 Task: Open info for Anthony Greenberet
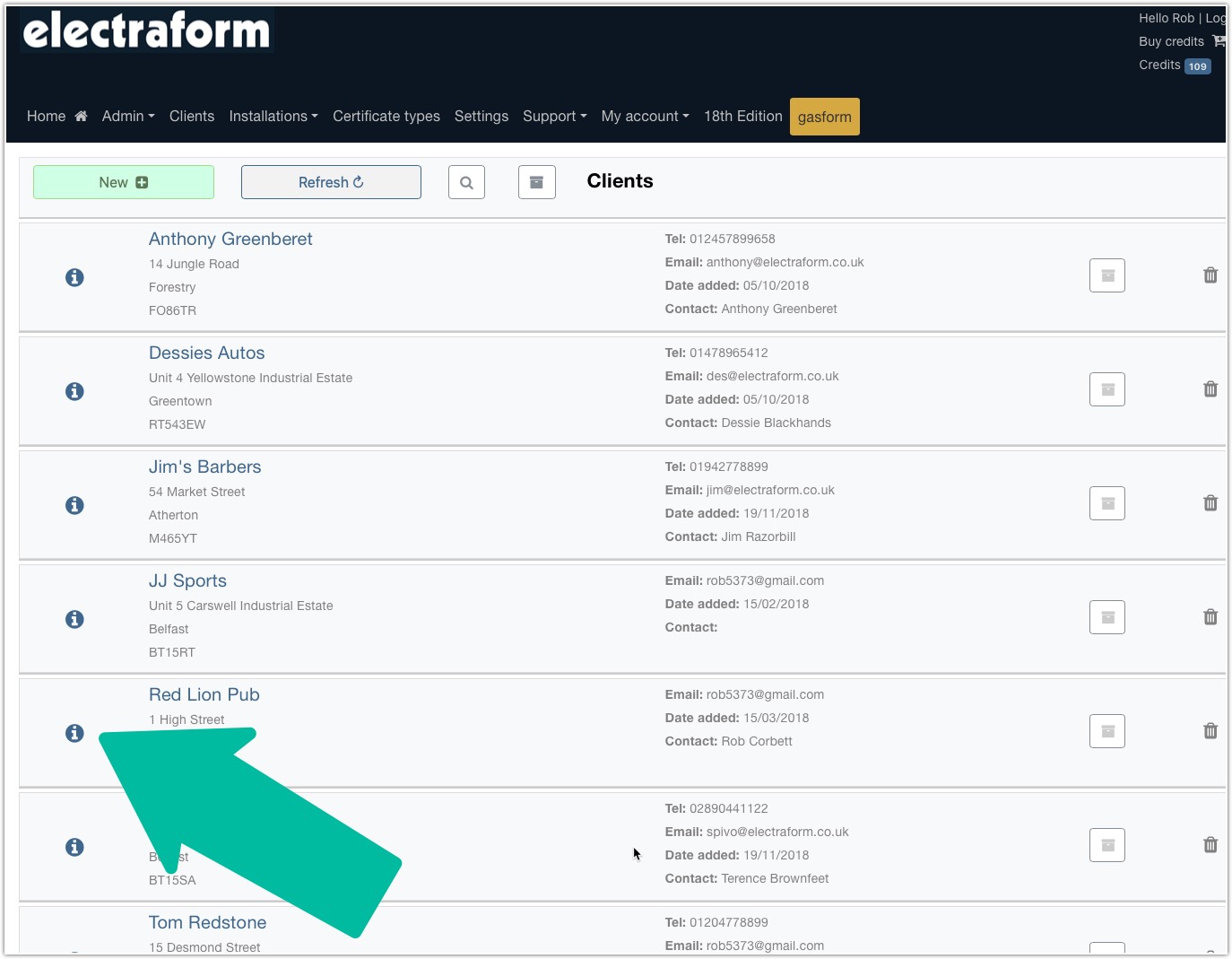[x=74, y=277]
